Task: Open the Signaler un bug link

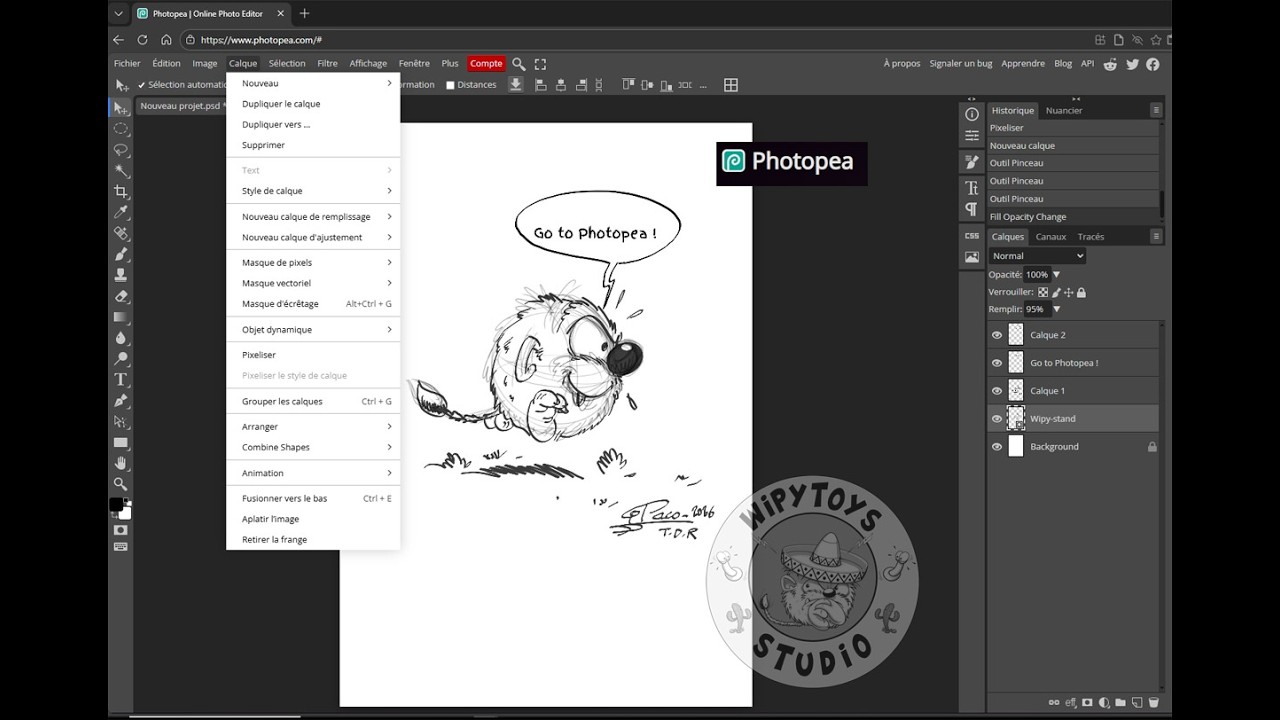Action: [961, 63]
